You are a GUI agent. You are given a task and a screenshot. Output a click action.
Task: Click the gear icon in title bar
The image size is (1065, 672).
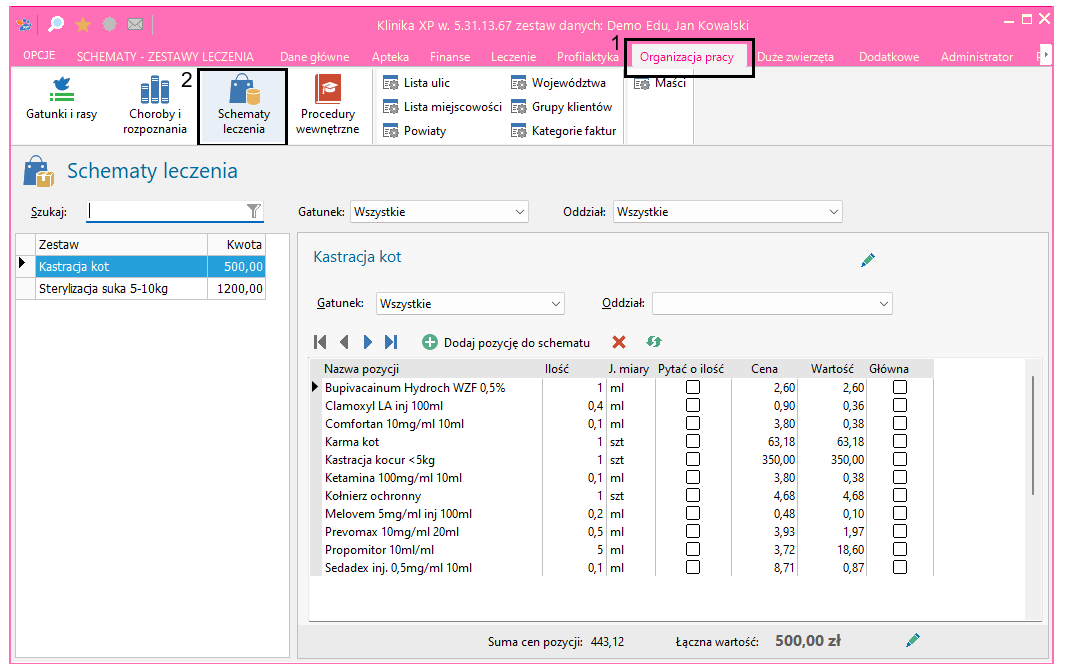click(109, 25)
